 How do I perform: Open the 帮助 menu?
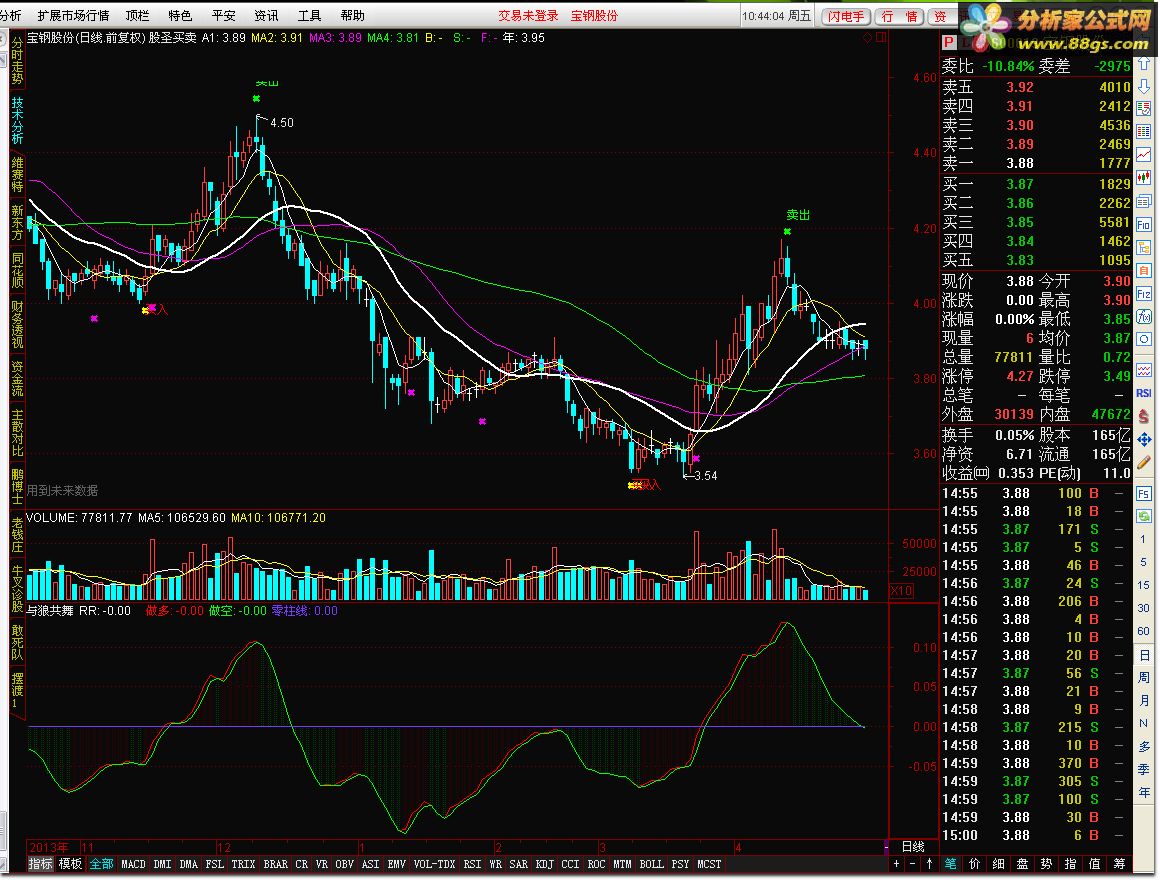click(352, 16)
